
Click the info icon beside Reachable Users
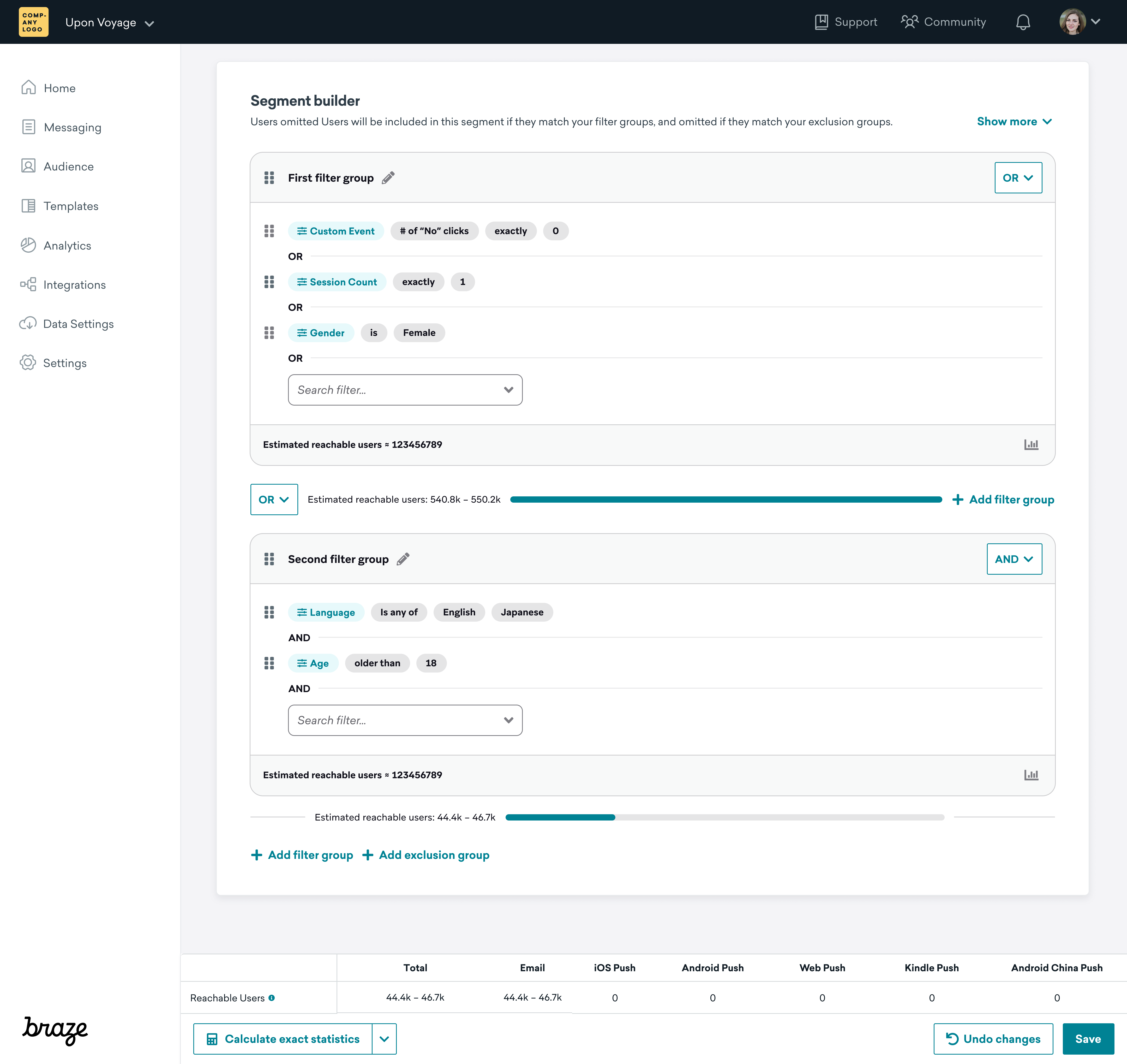tap(272, 998)
